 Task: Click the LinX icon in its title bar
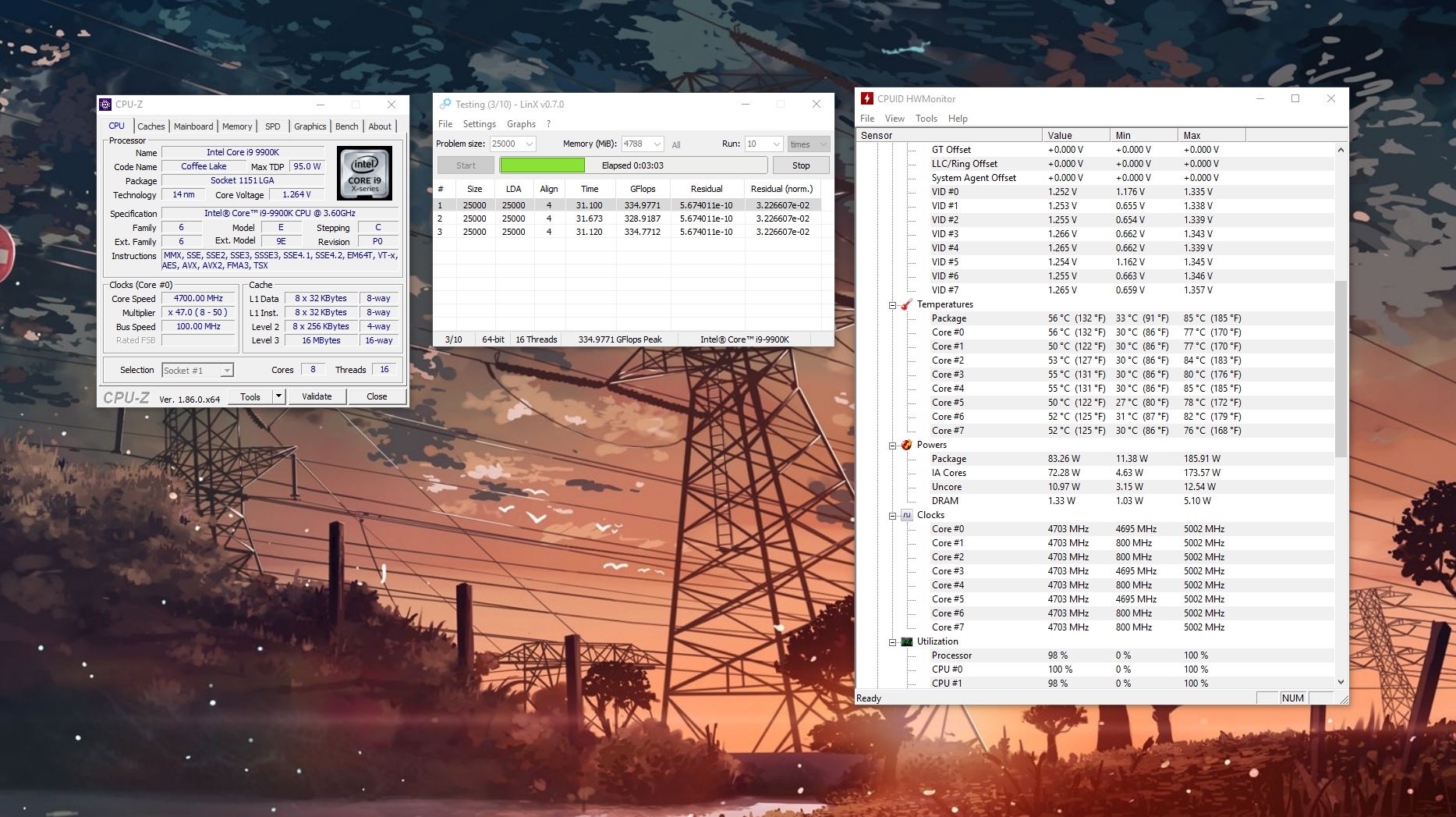pyautogui.click(x=445, y=104)
